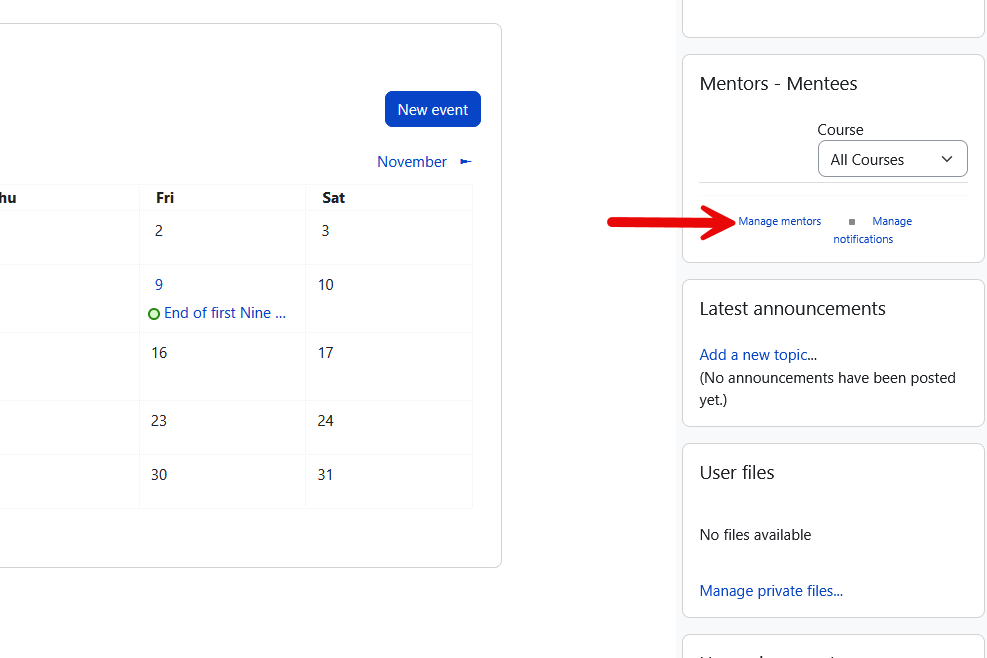
Task: Open Manage private files link
Action: (x=771, y=591)
